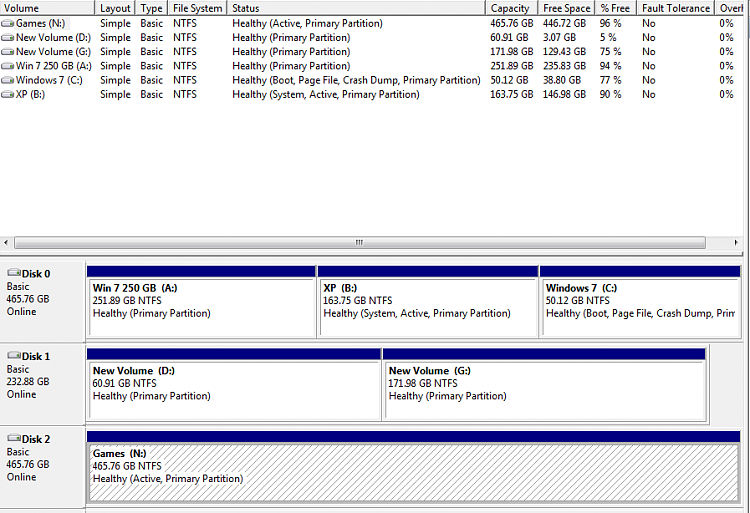Click the Games (N:) volume drive icon
Screen dimensions: 750x513
pyautogui.click(x=7, y=23)
